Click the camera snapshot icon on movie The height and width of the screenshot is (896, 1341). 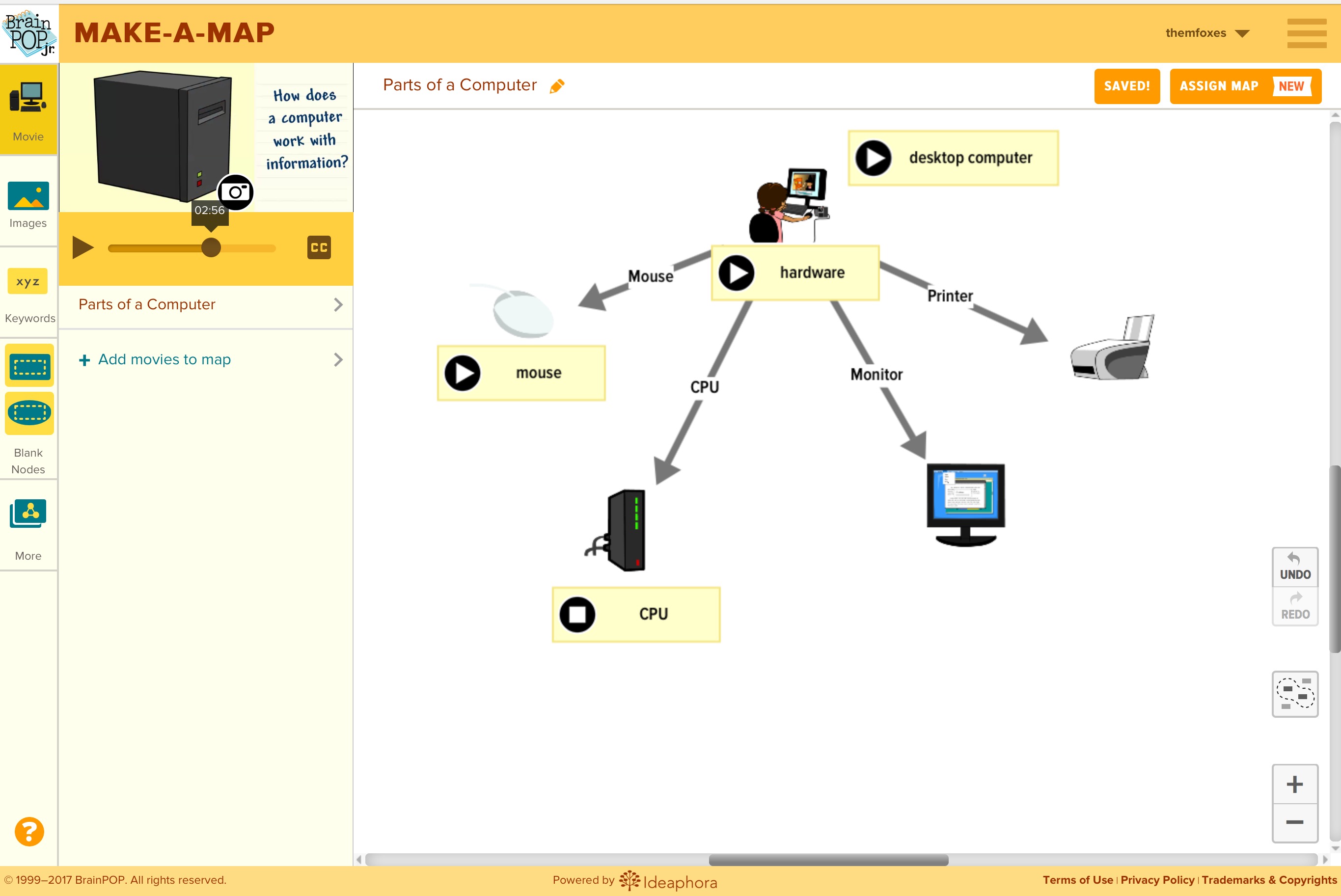pos(235,192)
